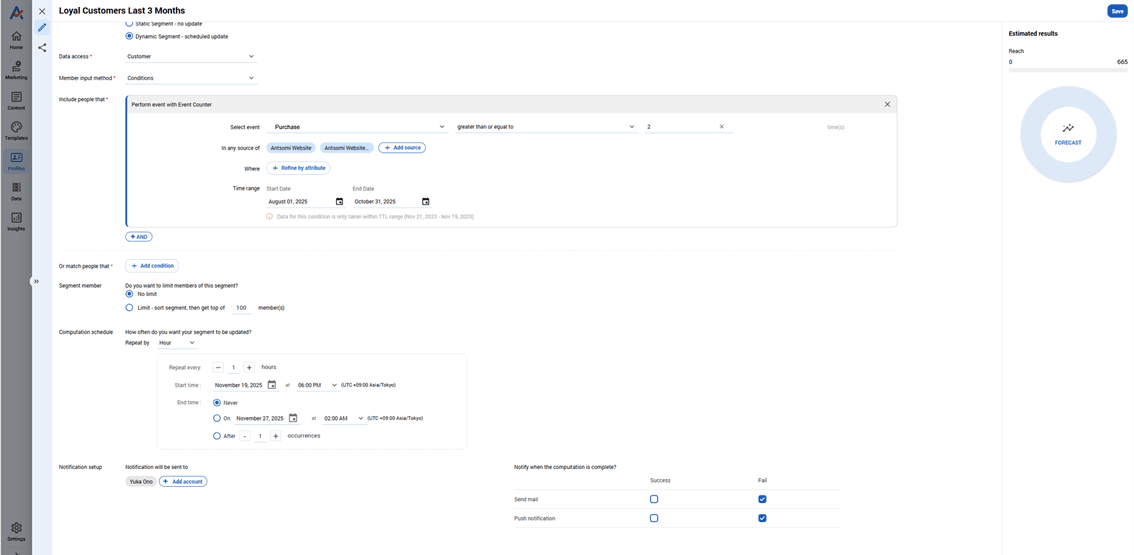Enable Send mail on Success checkbox
This screenshot has height=555, width=1134.
[654, 499]
